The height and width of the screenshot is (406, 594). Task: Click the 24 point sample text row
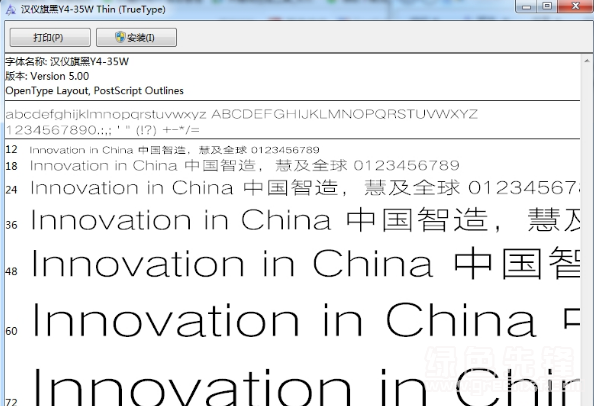click(x=292, y=188)
